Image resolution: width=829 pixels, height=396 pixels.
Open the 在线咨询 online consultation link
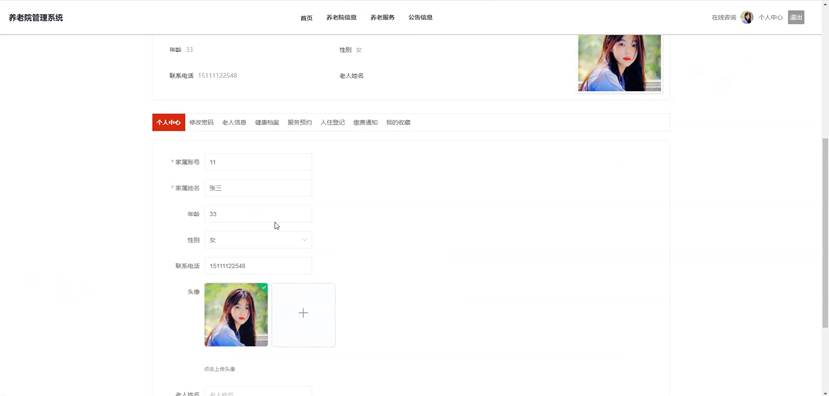tap(724, 17)
